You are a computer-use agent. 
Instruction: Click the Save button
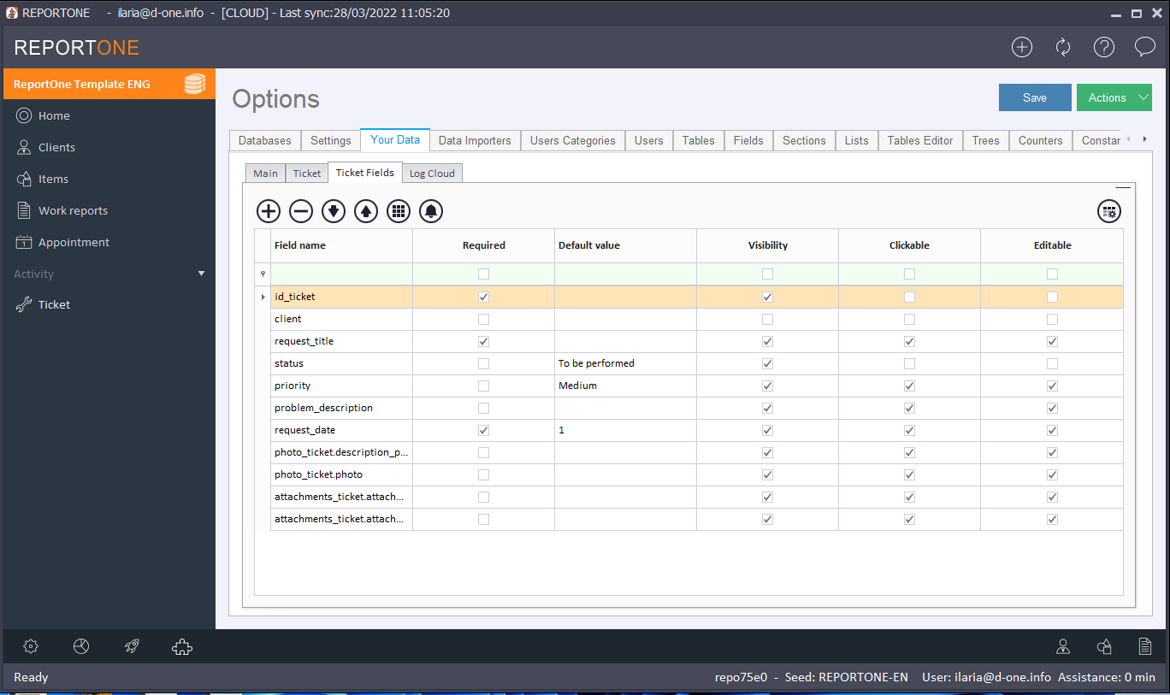pyautogui.click(x=1035, y=97)
